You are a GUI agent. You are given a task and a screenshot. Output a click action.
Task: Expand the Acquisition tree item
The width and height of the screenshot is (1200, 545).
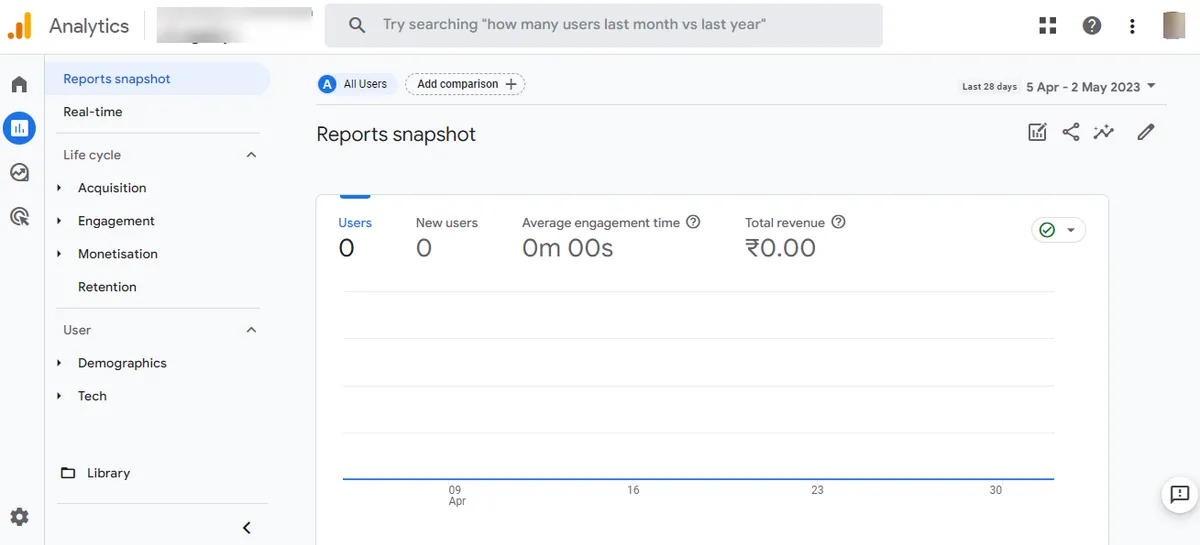[x=60, y=188]
